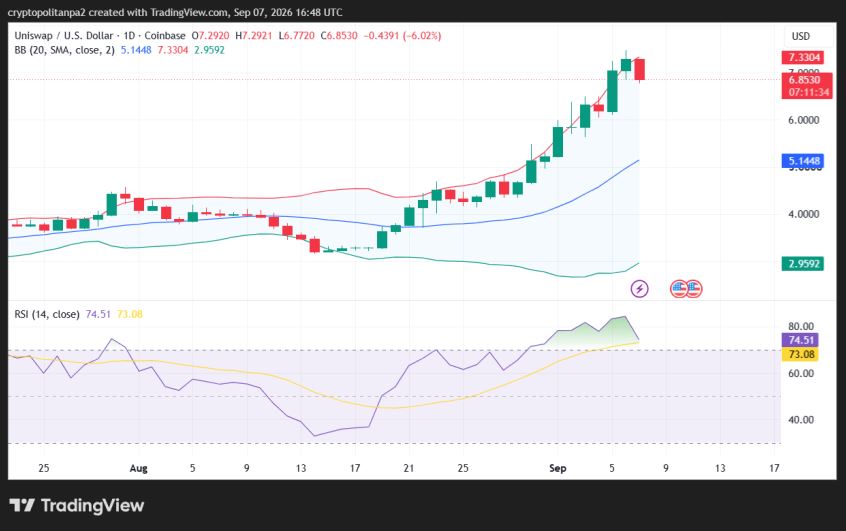This screenshot has height=531, width=846.
Task: Click the red 7.3304 upper band price tag
Action: click(803, 57)
